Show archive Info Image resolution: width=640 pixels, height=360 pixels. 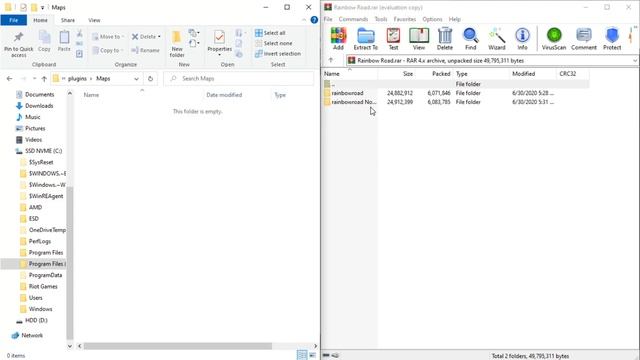click(522, 39)
